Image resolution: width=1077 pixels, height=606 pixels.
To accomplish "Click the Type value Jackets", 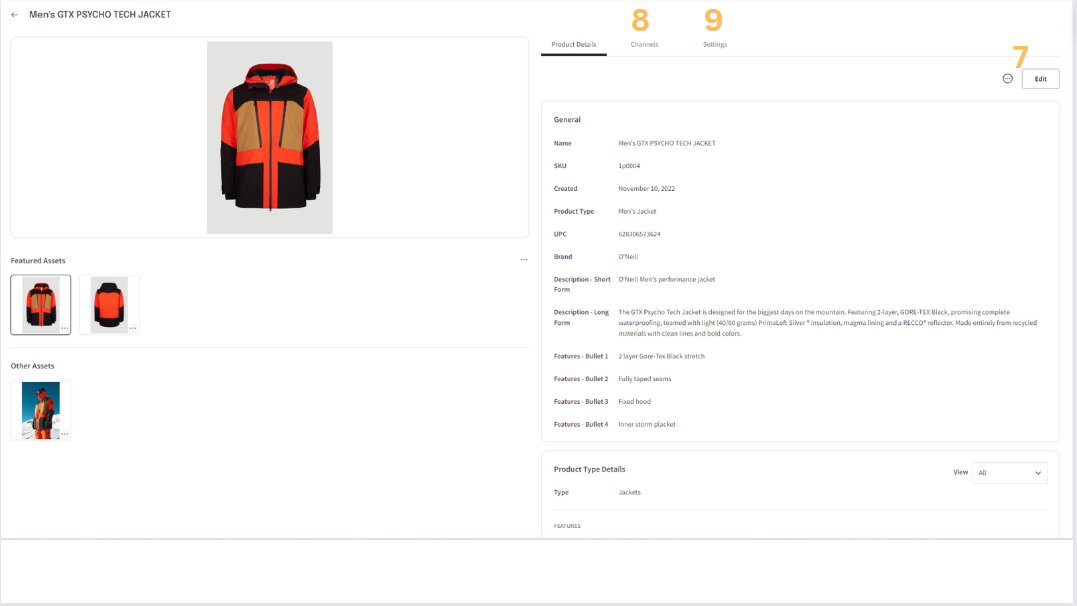I will [630, 493].
